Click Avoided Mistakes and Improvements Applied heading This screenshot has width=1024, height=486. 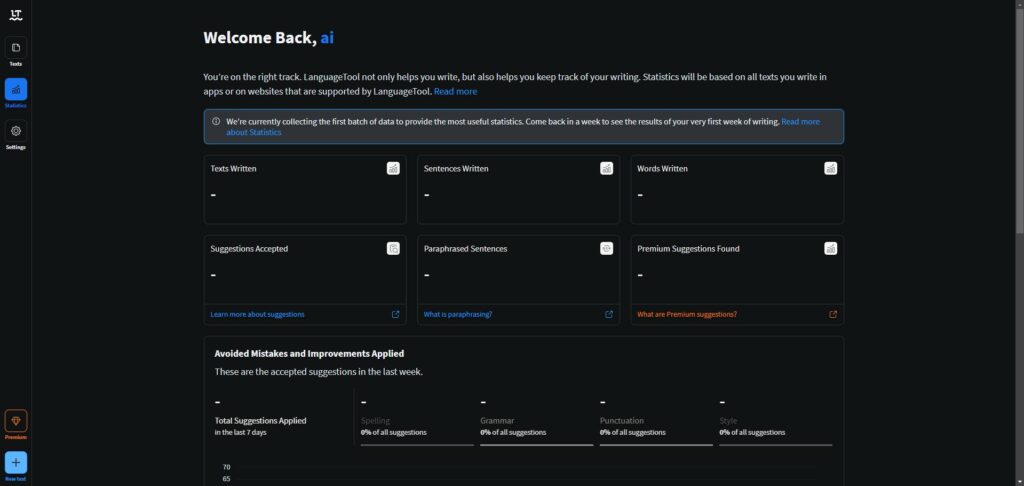[310, 353]
